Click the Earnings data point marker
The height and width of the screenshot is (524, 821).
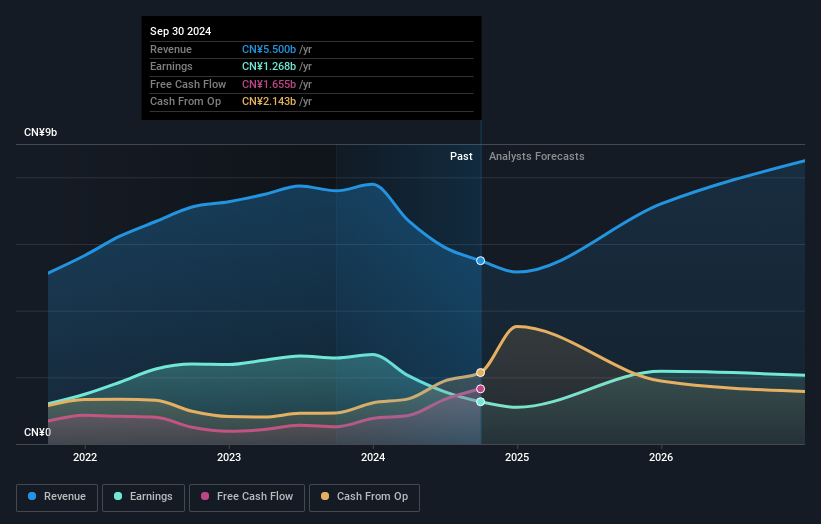(x=481, y=402)
